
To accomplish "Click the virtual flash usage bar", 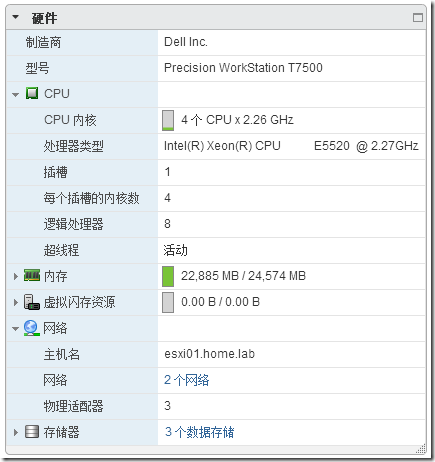I will click(x=168, y=302).
